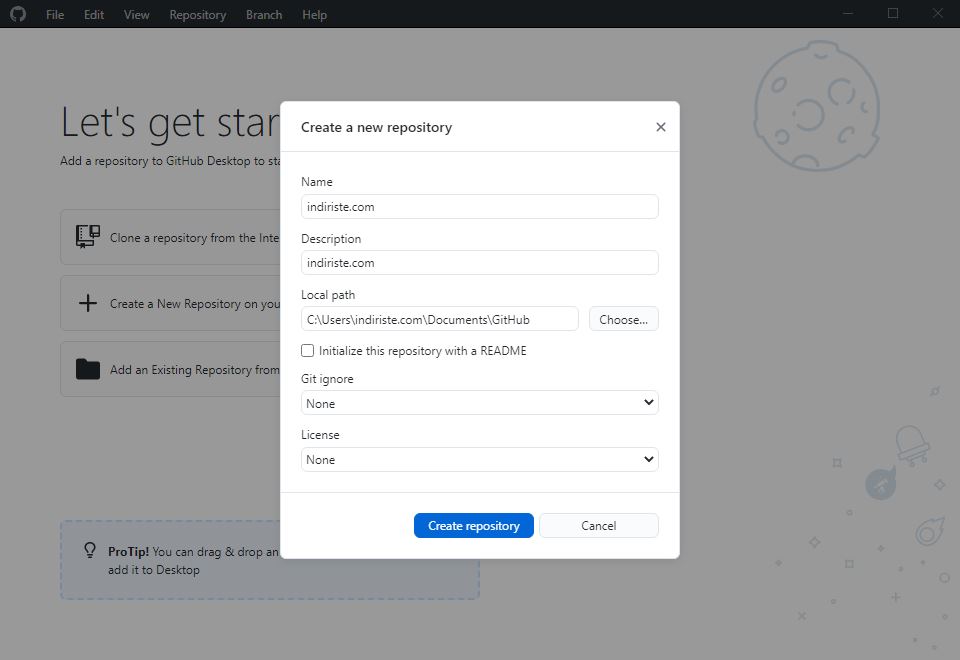Click the GitHub Octocat logo icon

(x=18, y=13)
